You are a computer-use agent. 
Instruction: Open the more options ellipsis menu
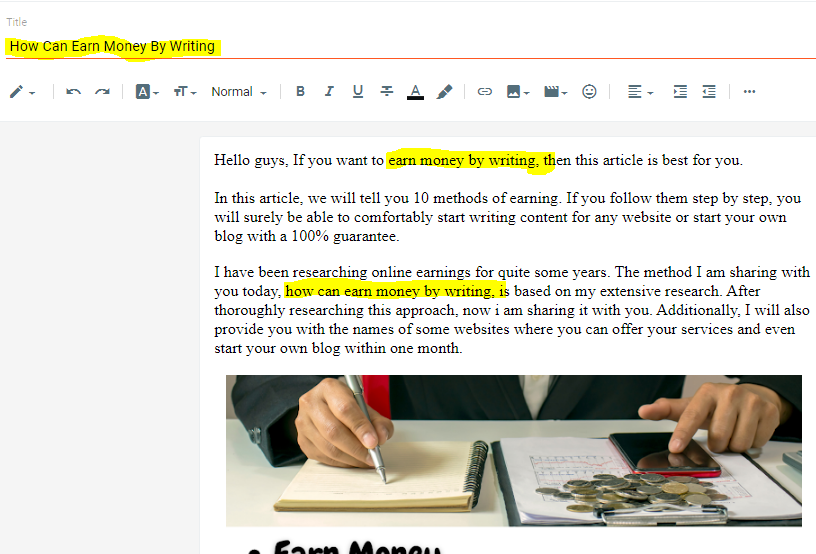tap(749, 92)
